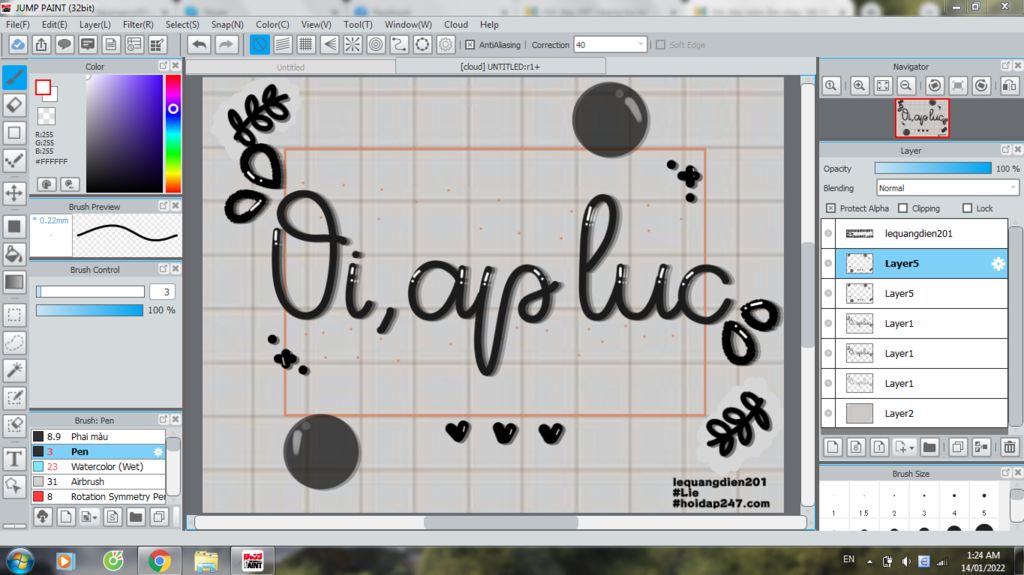Hide the lequangdien201 layer
1024x575 pixels.
point(828,233)
